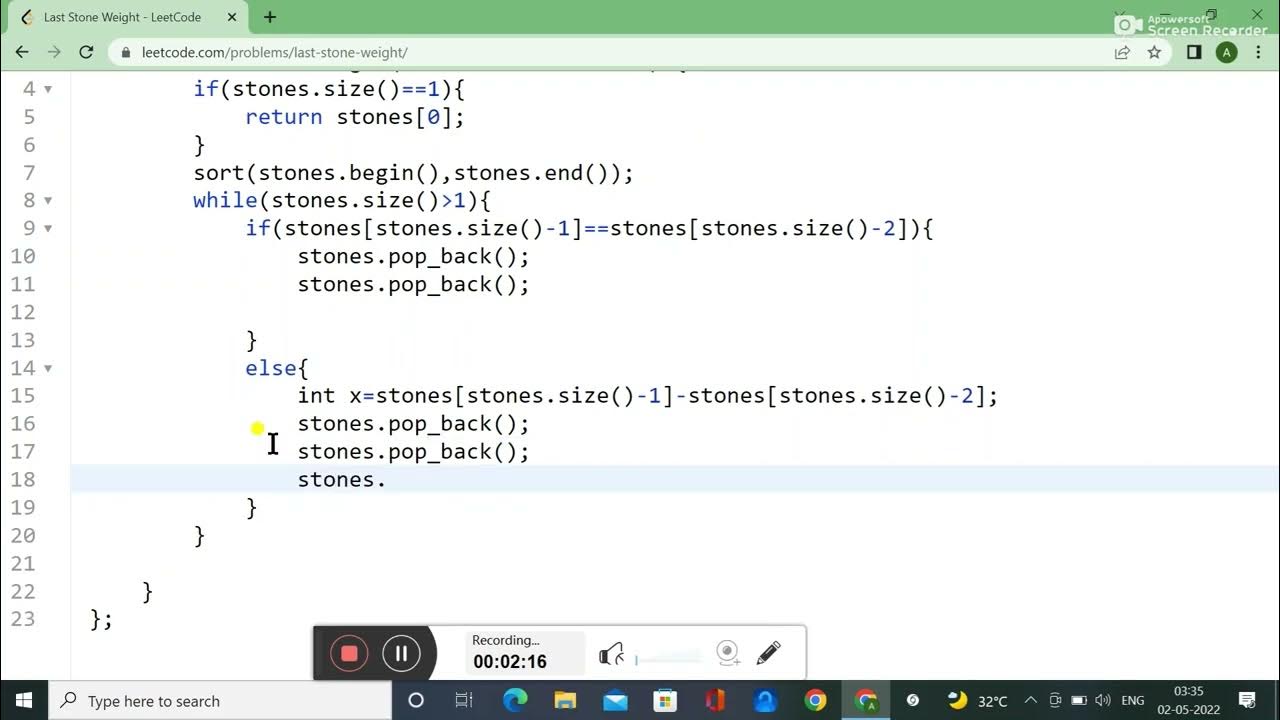This screenshot has width=1280, height=720.
Task: Collapse code fold arrow on line 9
Action: [48, 229]
